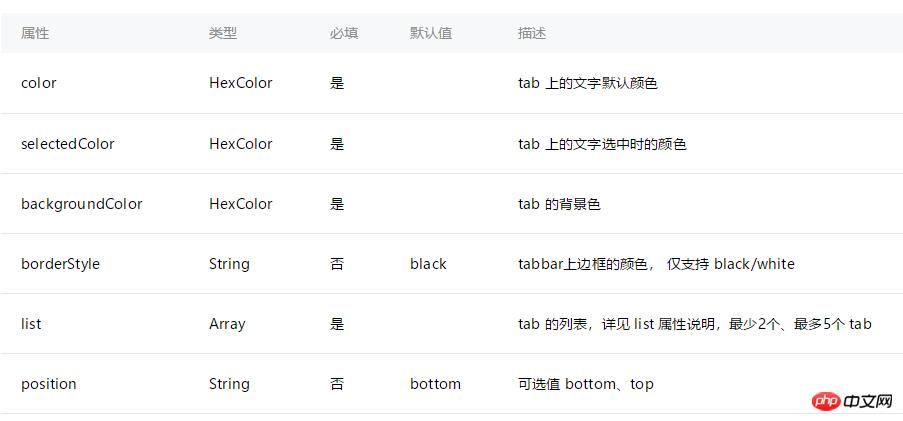Click the bottom default value
The width and height of the screenshot is (903, 421).
click(435, 384)
